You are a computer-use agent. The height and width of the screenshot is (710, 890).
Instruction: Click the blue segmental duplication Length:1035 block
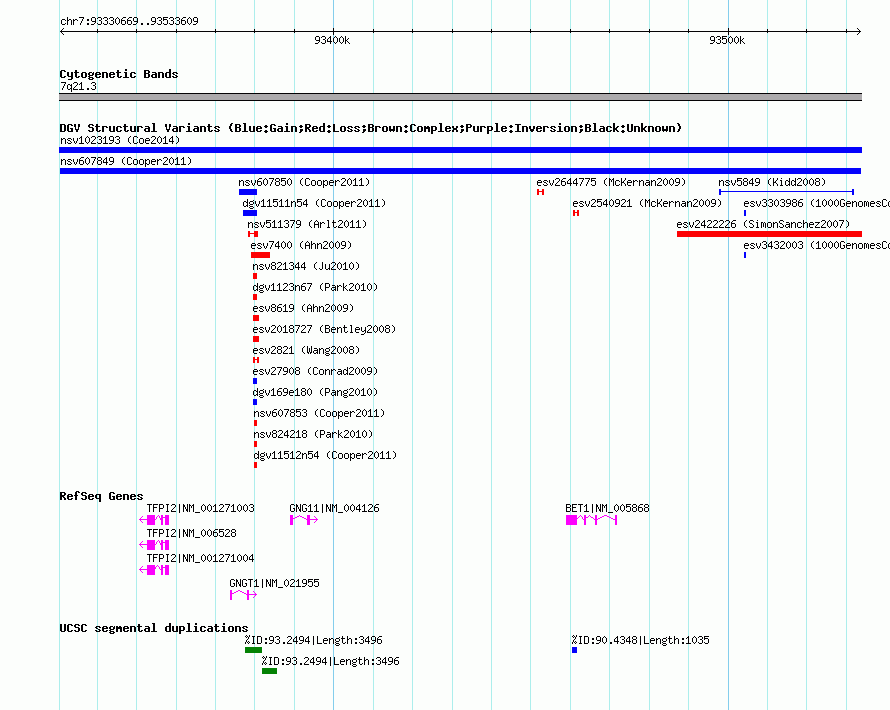[x=574, y=650]
